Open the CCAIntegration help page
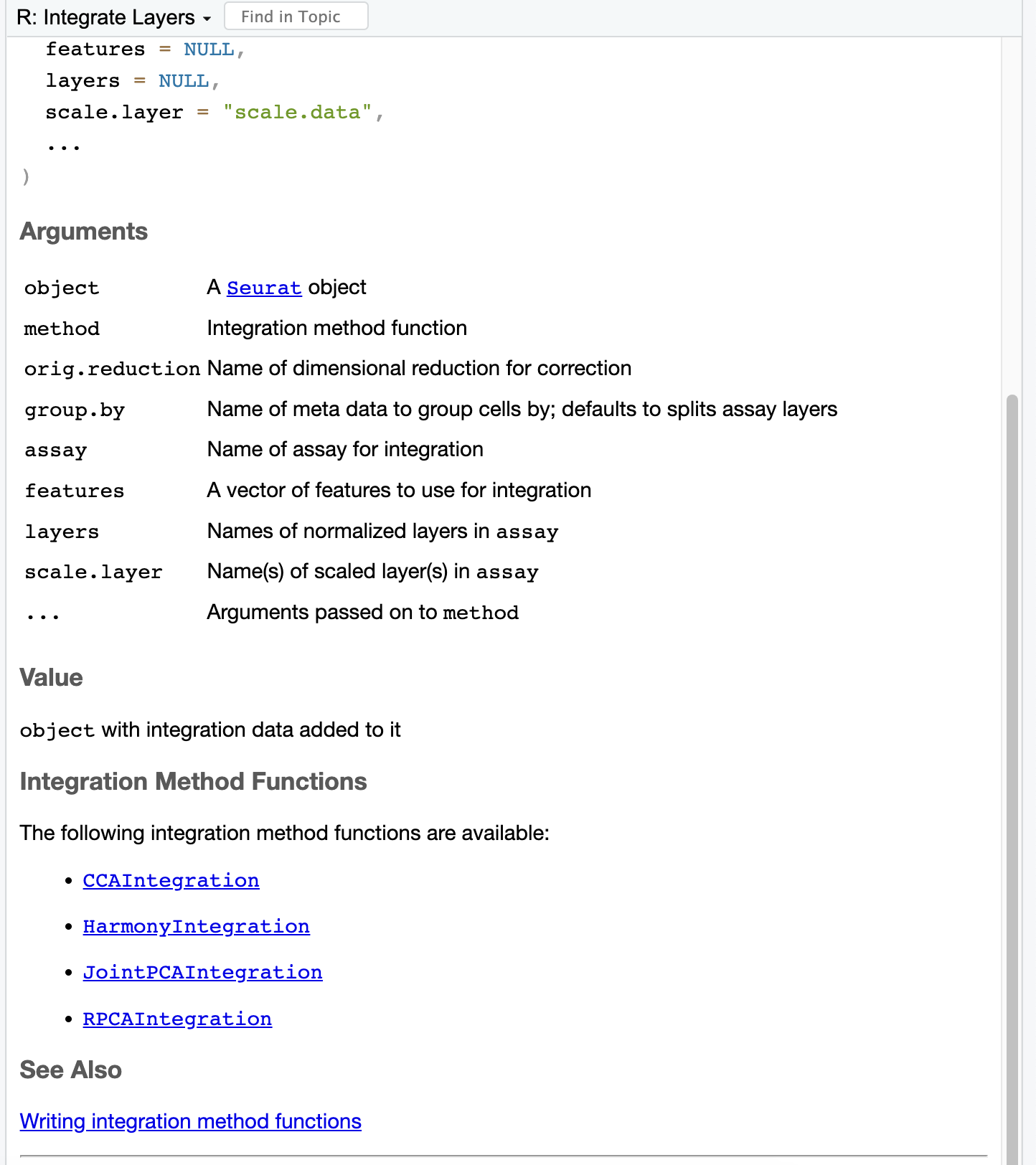 pyautogui.click(x=171, y=880)
